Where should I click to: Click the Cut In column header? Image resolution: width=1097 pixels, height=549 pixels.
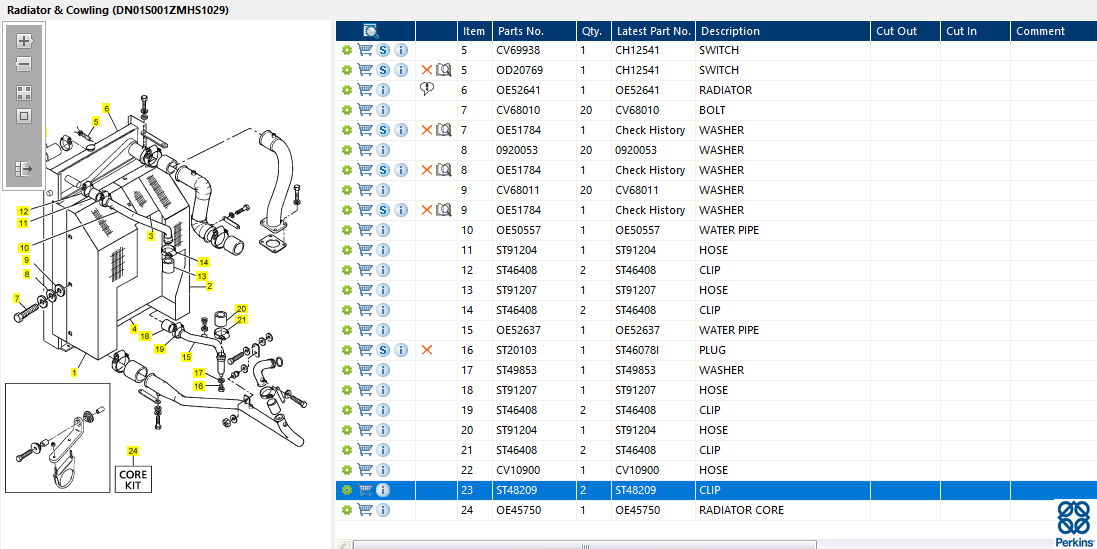(x=975, y=31)
